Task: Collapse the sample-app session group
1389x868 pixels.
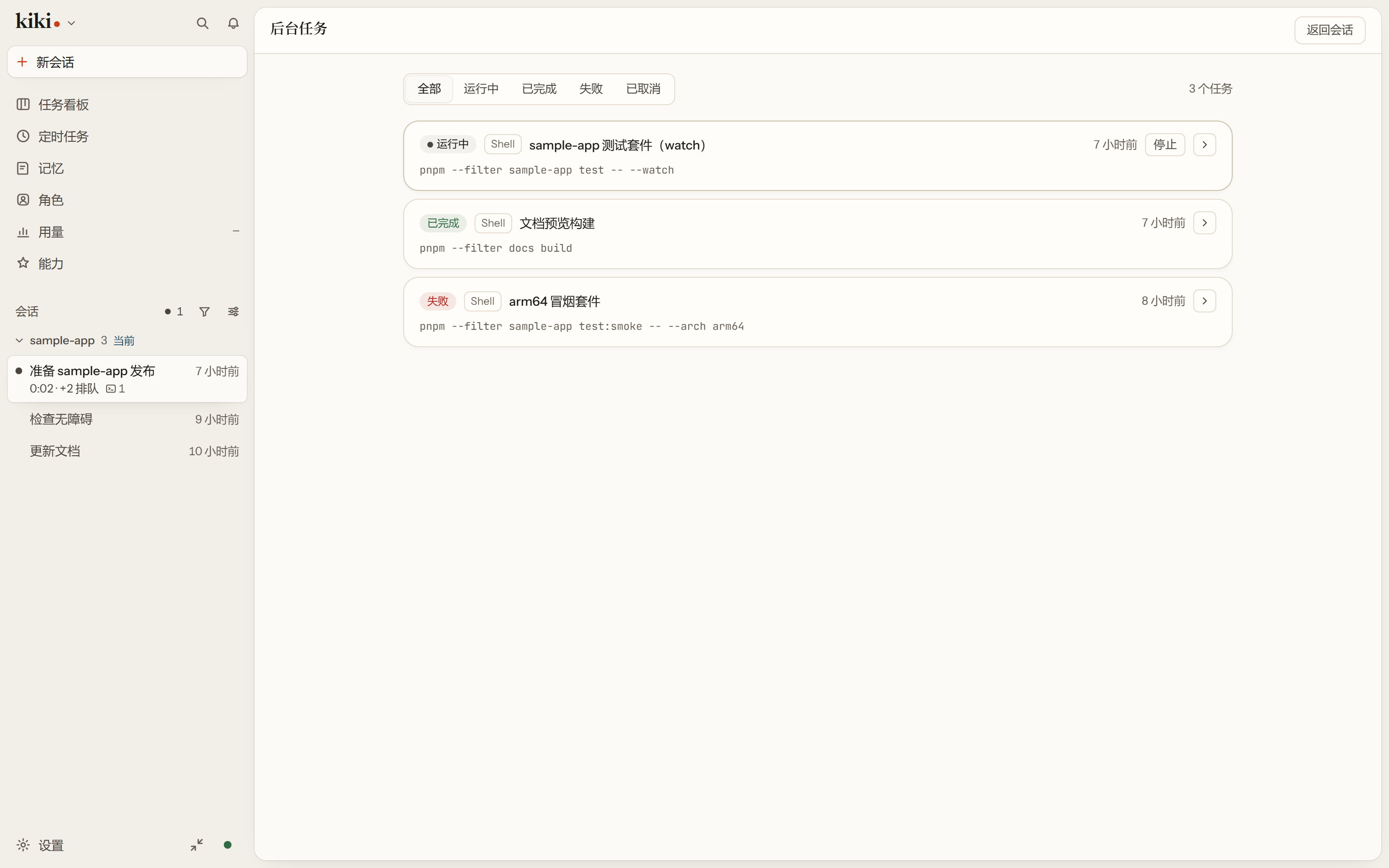Action: pyautogui.click(x=19, y=340)
